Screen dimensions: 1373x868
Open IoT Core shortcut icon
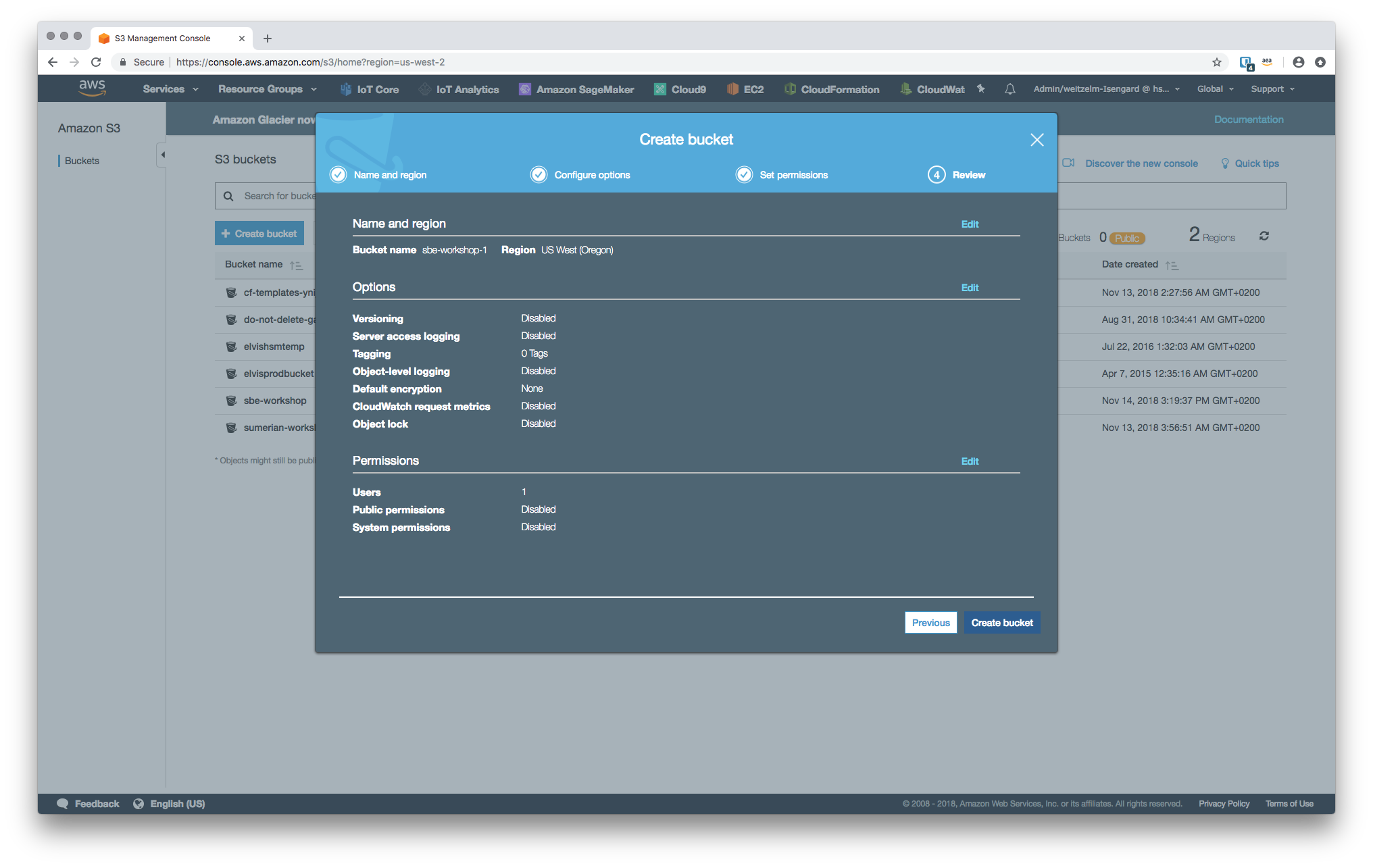point(346,89)
